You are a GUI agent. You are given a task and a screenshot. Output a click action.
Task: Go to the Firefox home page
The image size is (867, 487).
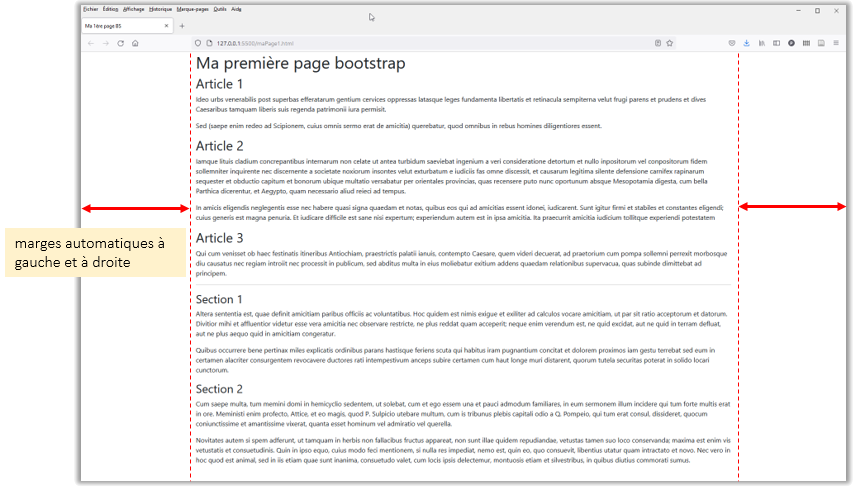(135, 43)
